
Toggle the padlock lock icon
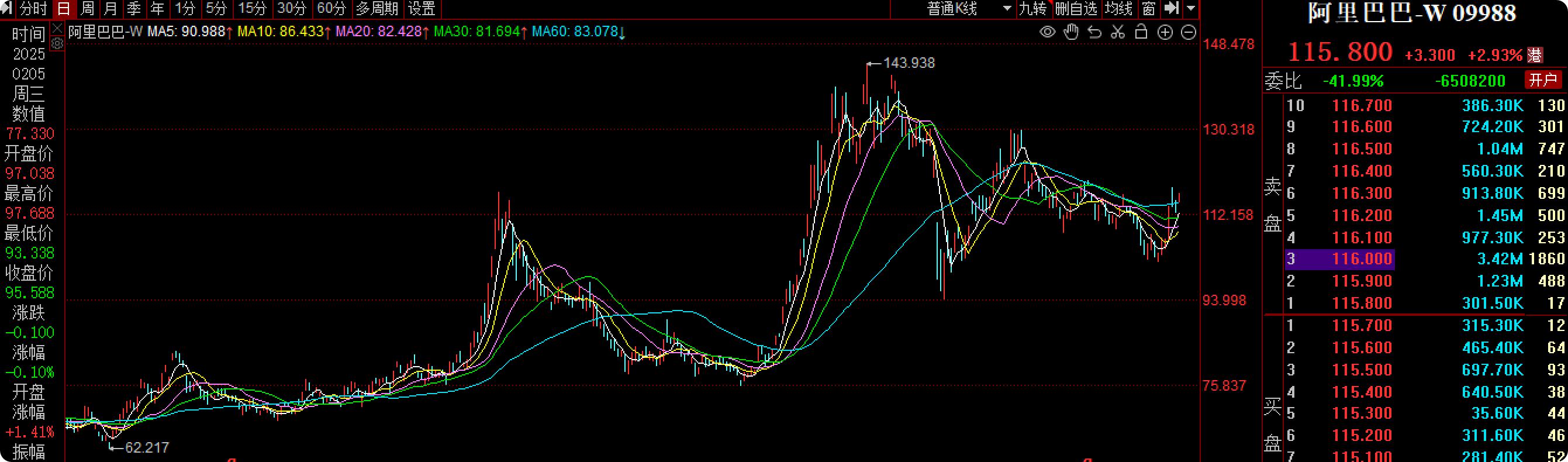(x=1141, y=32)
